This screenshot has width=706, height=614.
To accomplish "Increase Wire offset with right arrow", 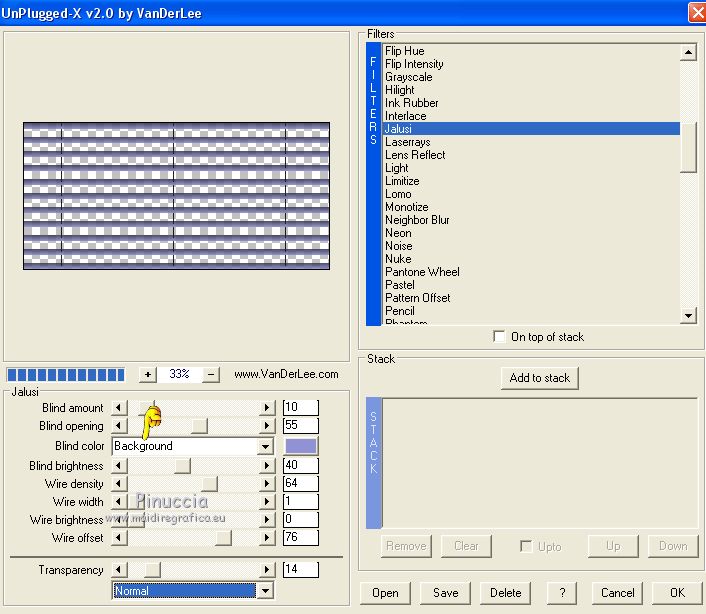I will click(x=267, y=537).
